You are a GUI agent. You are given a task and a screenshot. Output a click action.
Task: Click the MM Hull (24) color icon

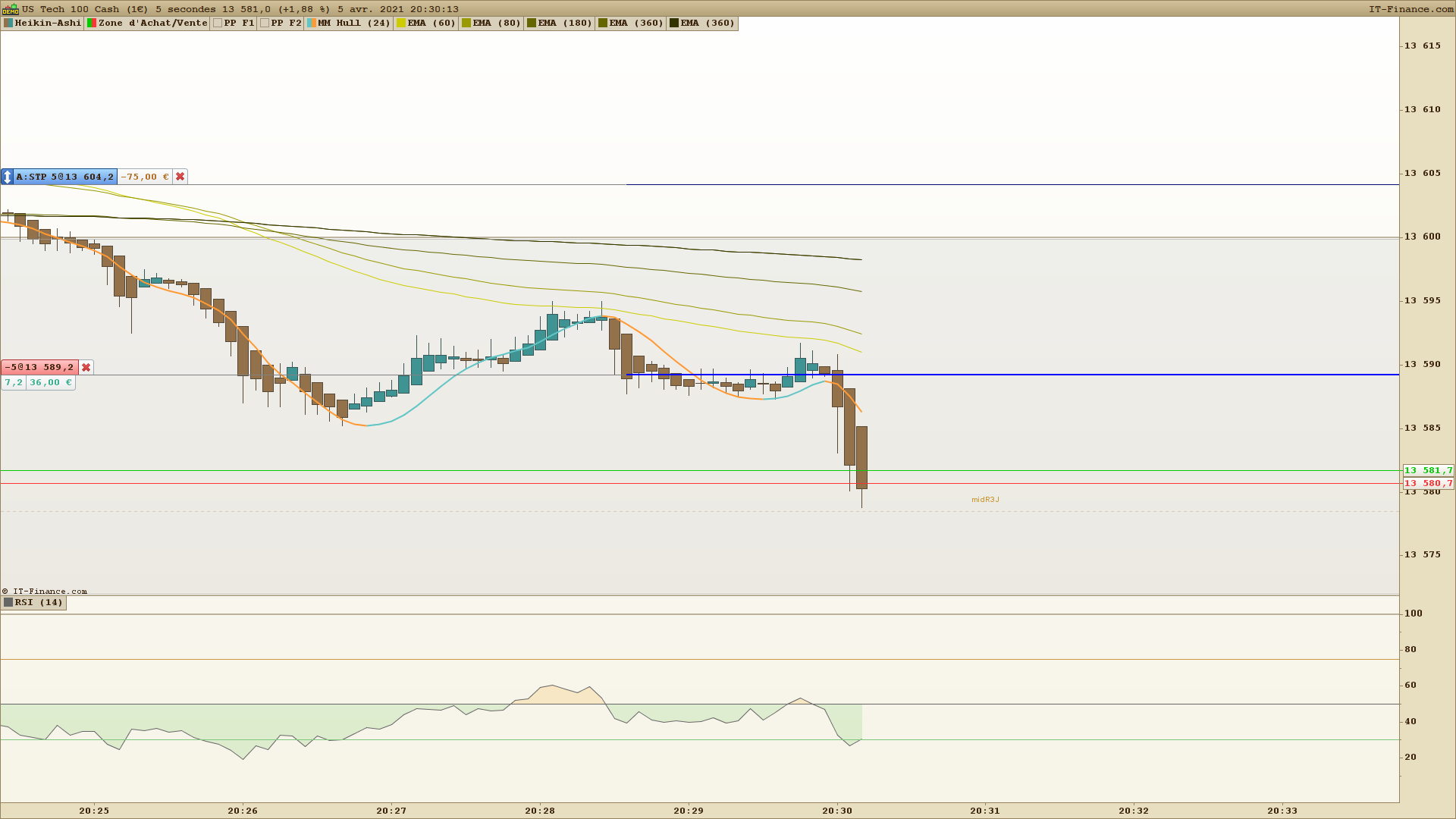click(x=312, y=23)
